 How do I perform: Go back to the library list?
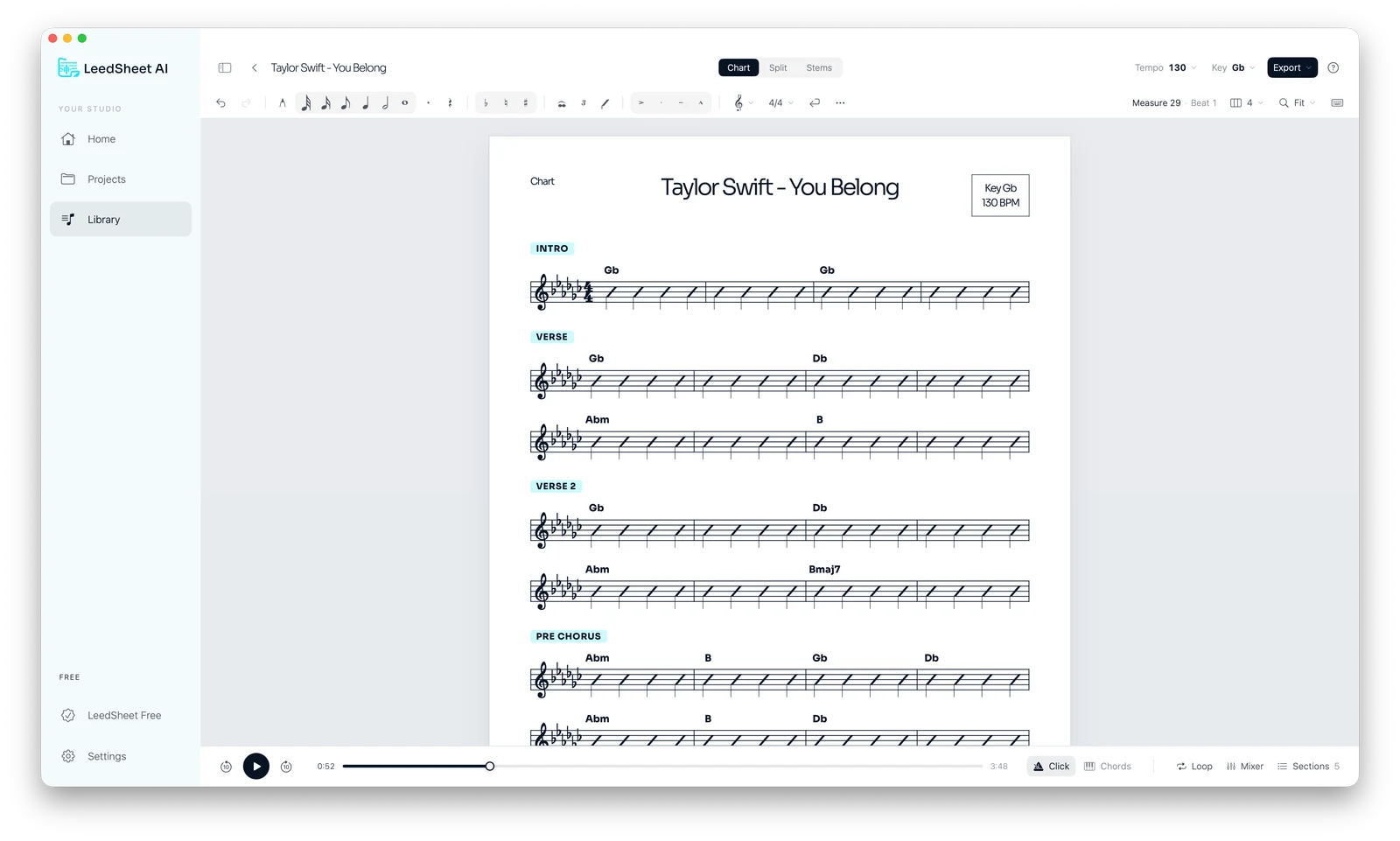point(255,67)
